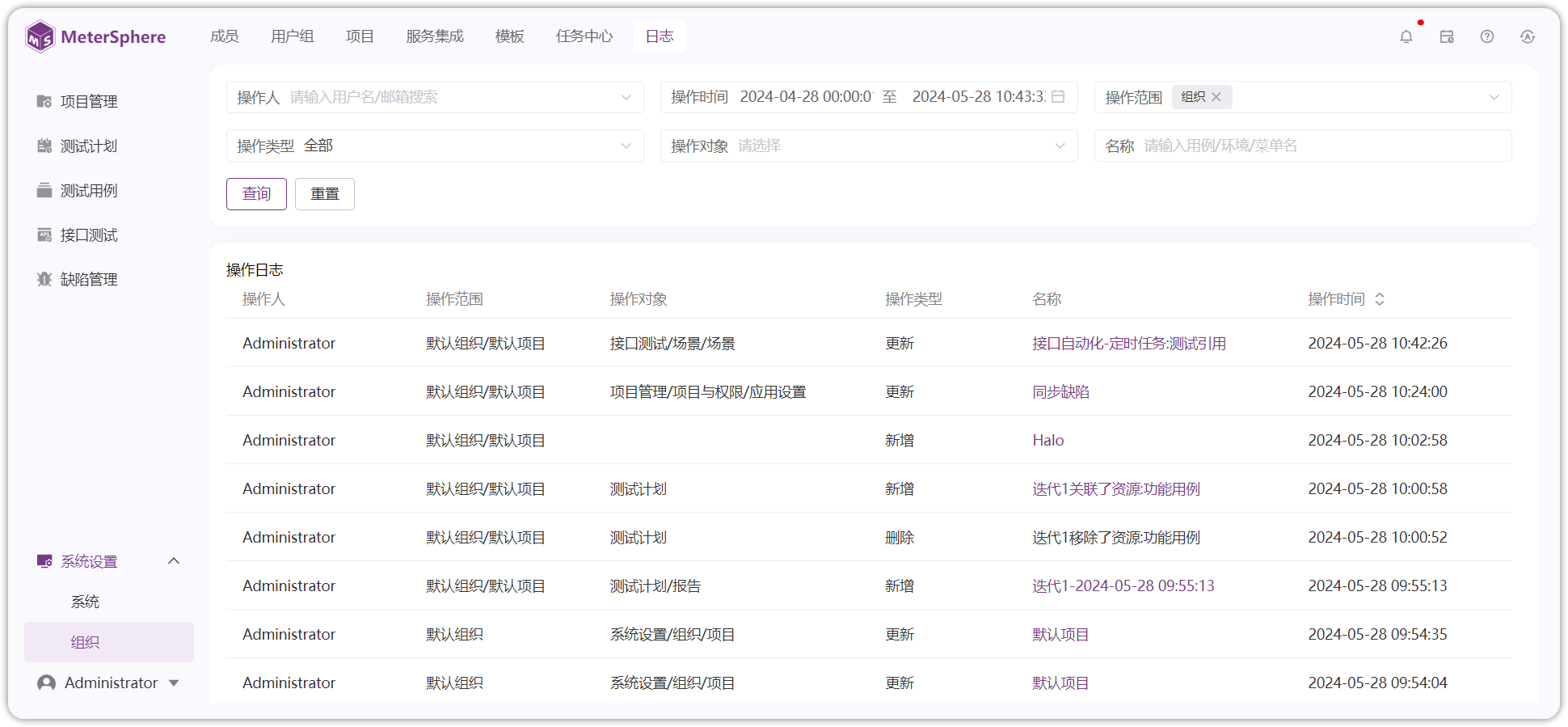Open the 同步缺陷 log link
Image resolution: width=1568 pixels, height=727 pixels.
click(1061, 391)
